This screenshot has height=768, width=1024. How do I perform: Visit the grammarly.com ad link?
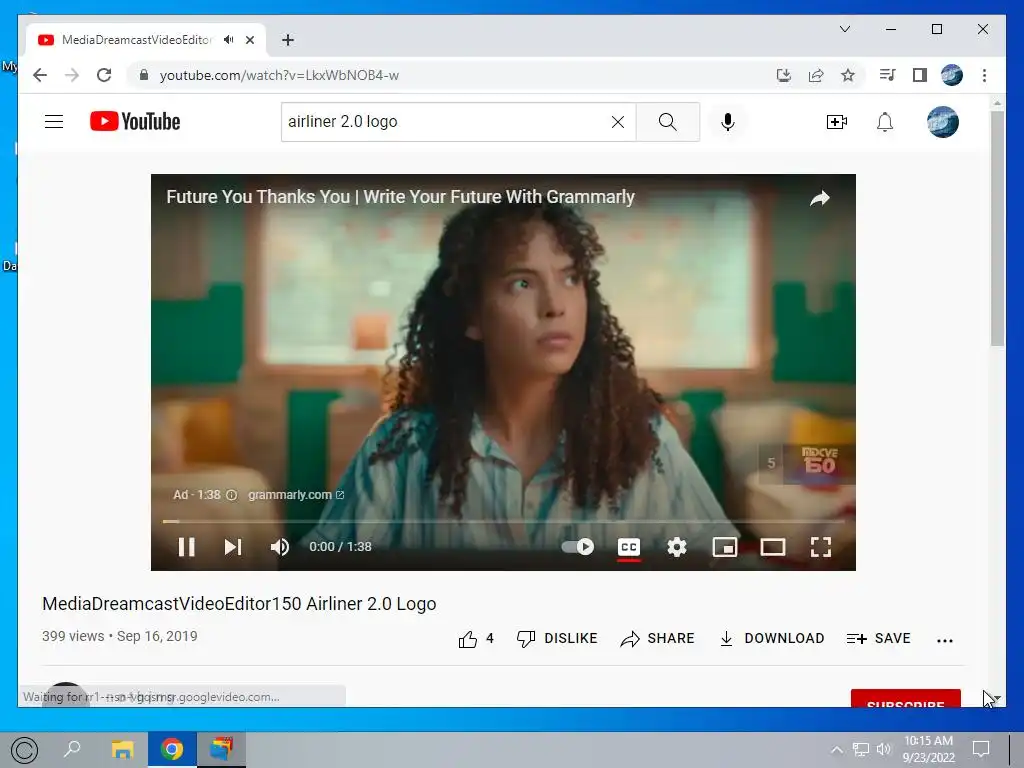[296, 495]
